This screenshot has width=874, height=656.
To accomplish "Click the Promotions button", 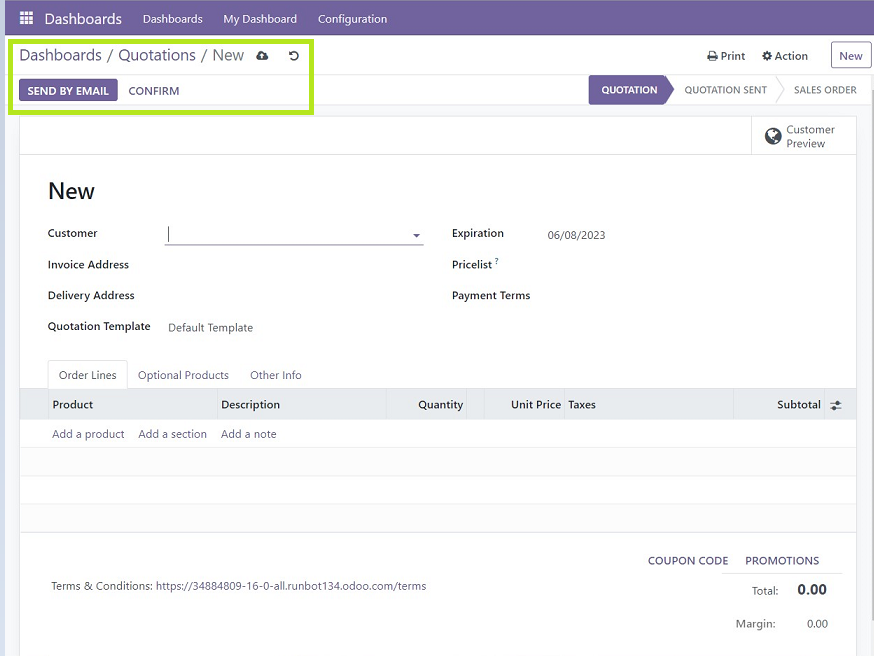I will click(x=782, y=561).
